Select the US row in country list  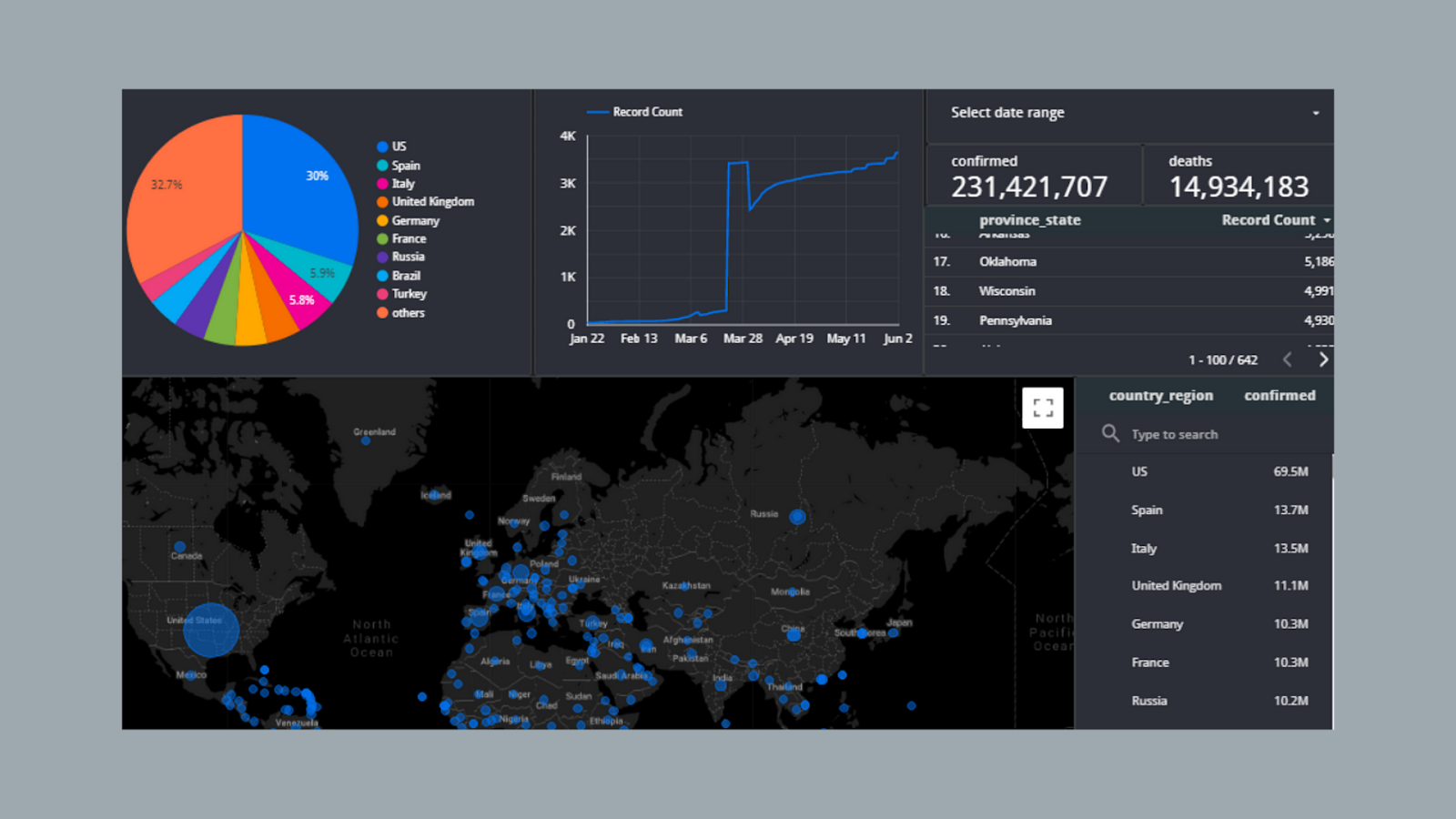1204,471
